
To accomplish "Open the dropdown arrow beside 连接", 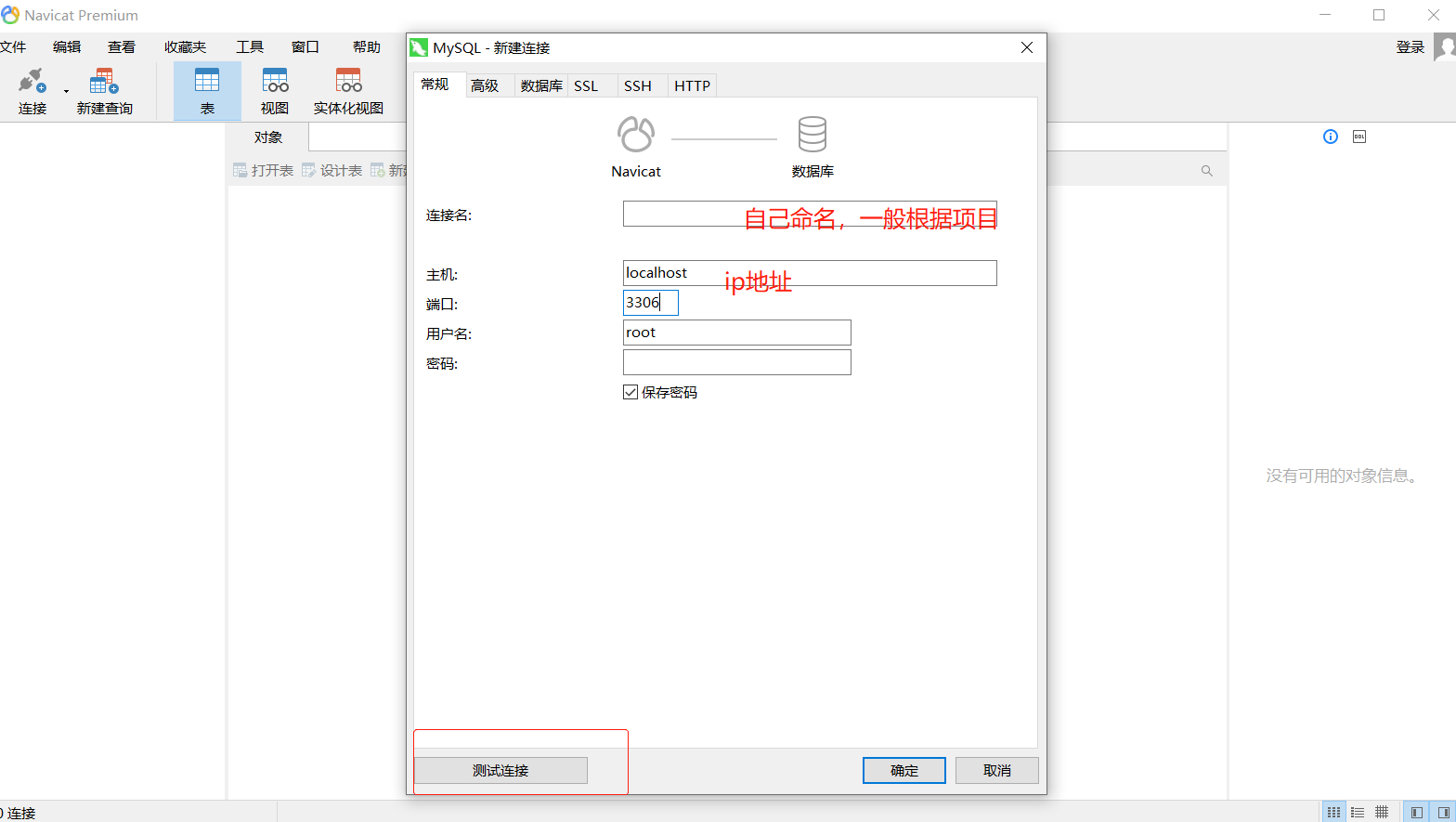I will pos(66,91).
